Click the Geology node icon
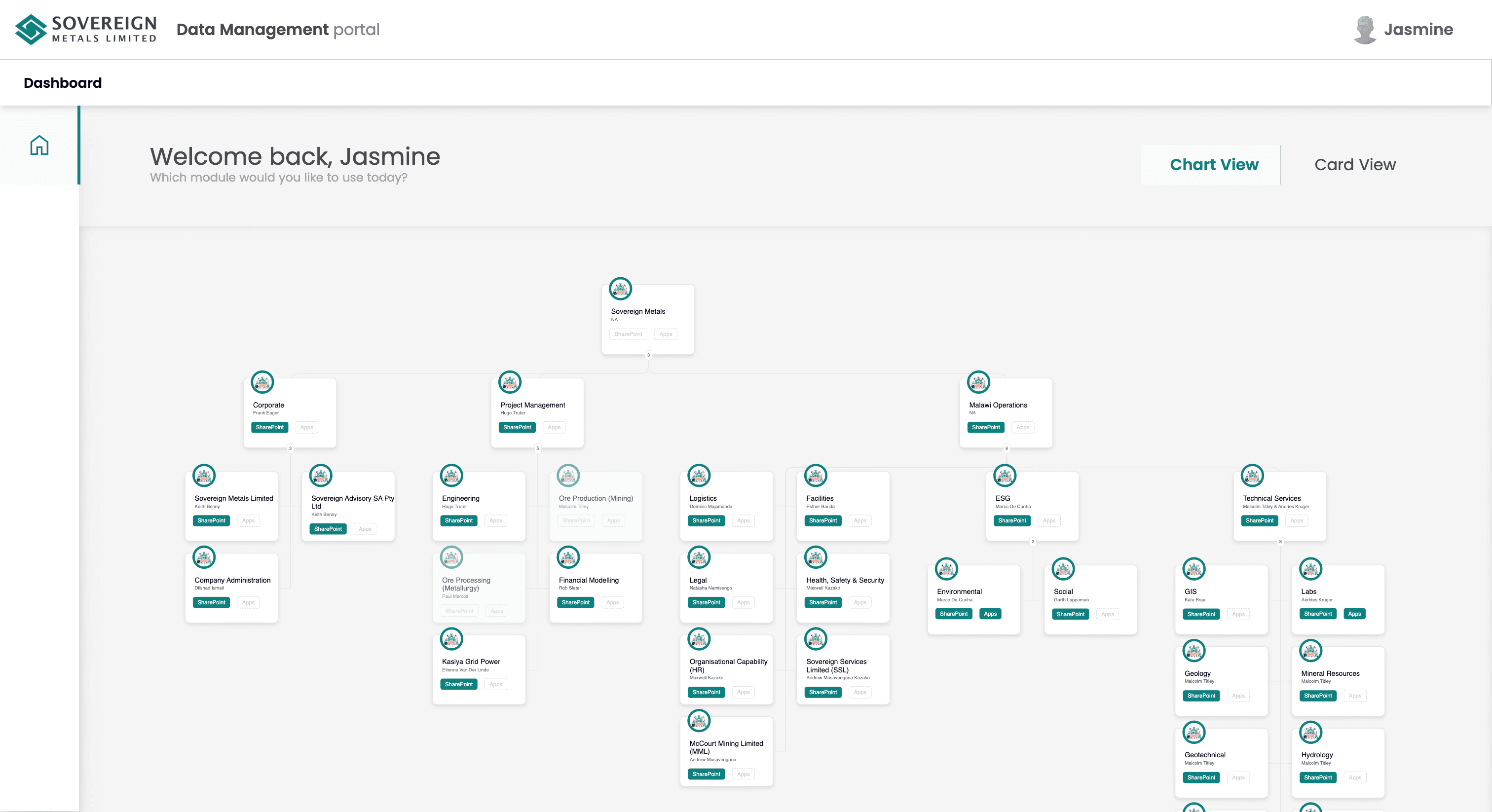The image size is (1492, 812). pos(1194,651)
